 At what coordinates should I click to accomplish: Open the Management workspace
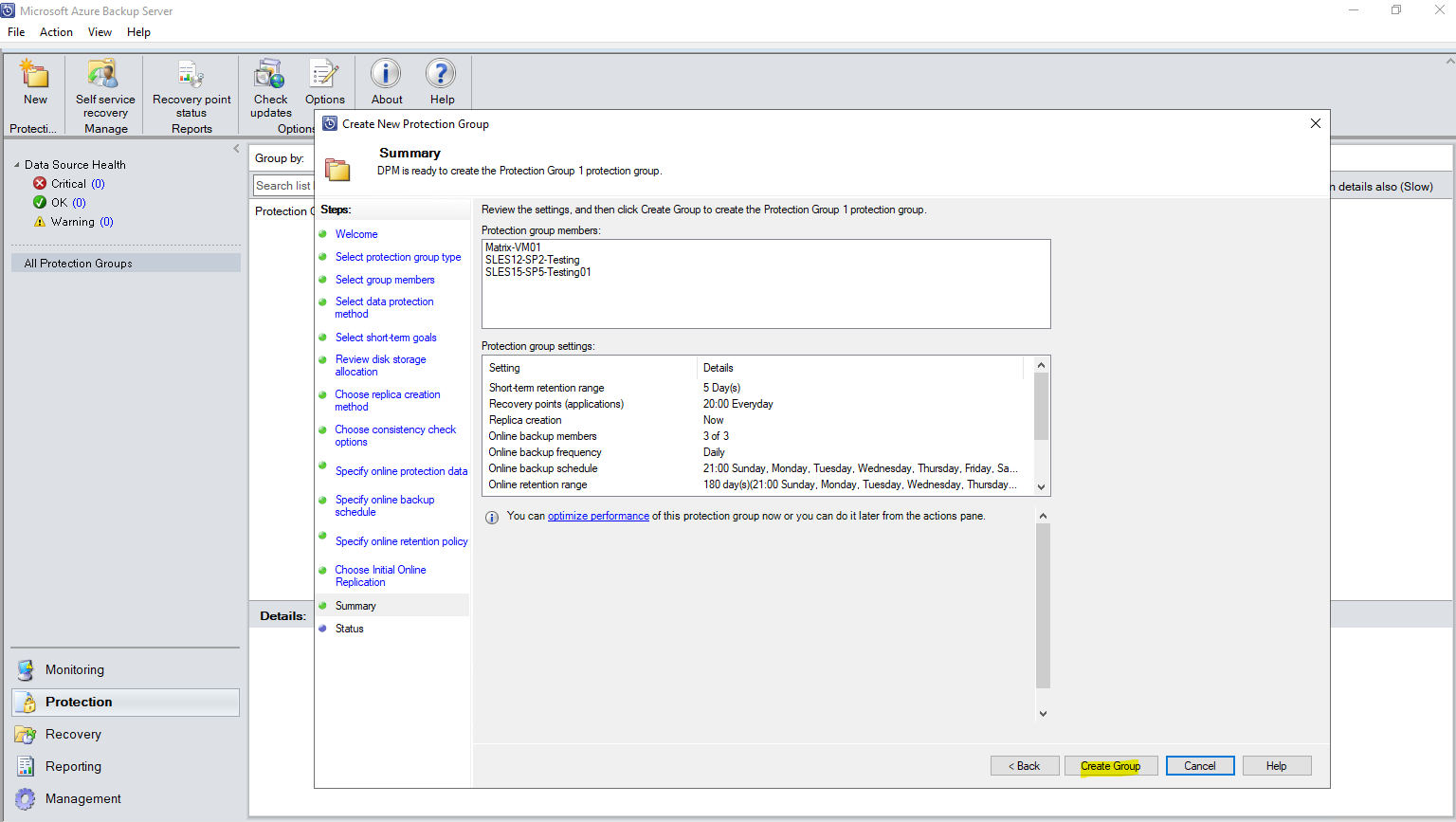click(x=125, y=798)
